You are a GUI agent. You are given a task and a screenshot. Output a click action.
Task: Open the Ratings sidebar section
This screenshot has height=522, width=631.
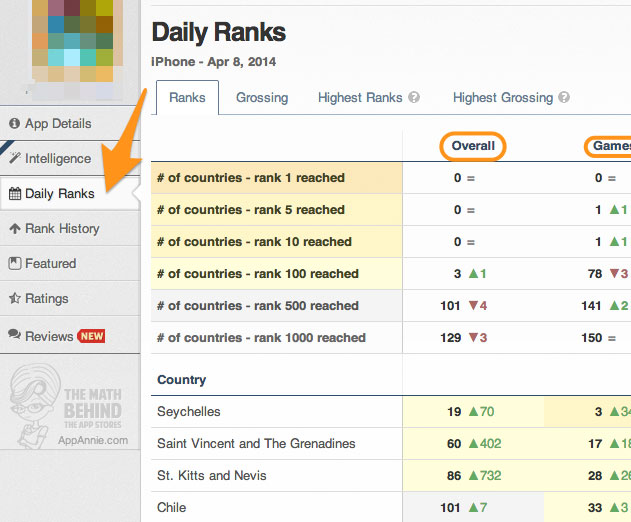coord(70,299)
